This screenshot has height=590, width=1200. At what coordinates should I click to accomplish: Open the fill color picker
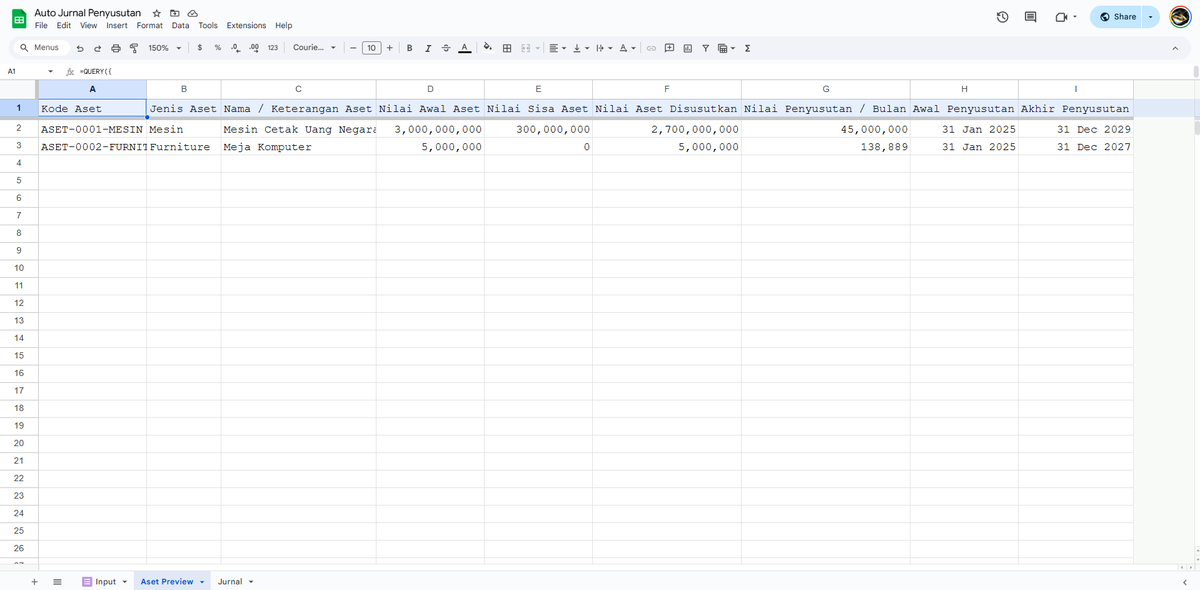tap(487, 47)
